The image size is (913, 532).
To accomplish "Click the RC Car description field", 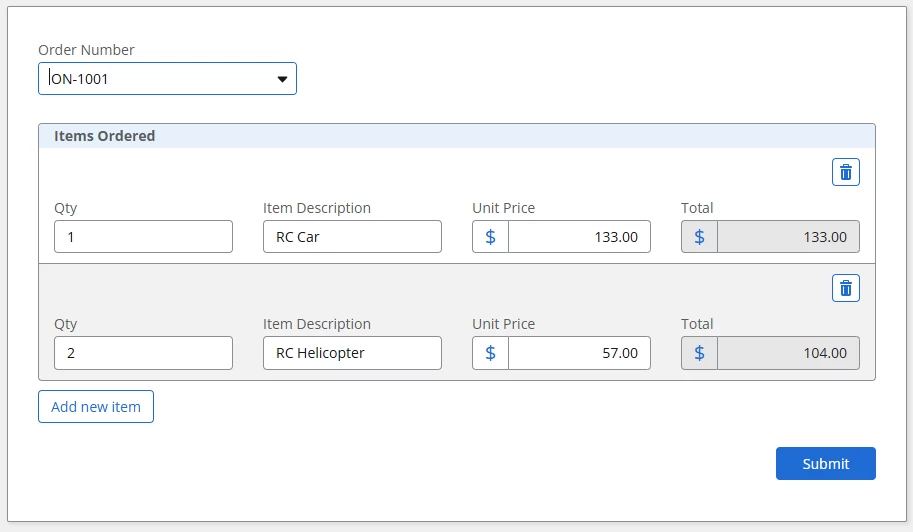I will coord(352,237).
